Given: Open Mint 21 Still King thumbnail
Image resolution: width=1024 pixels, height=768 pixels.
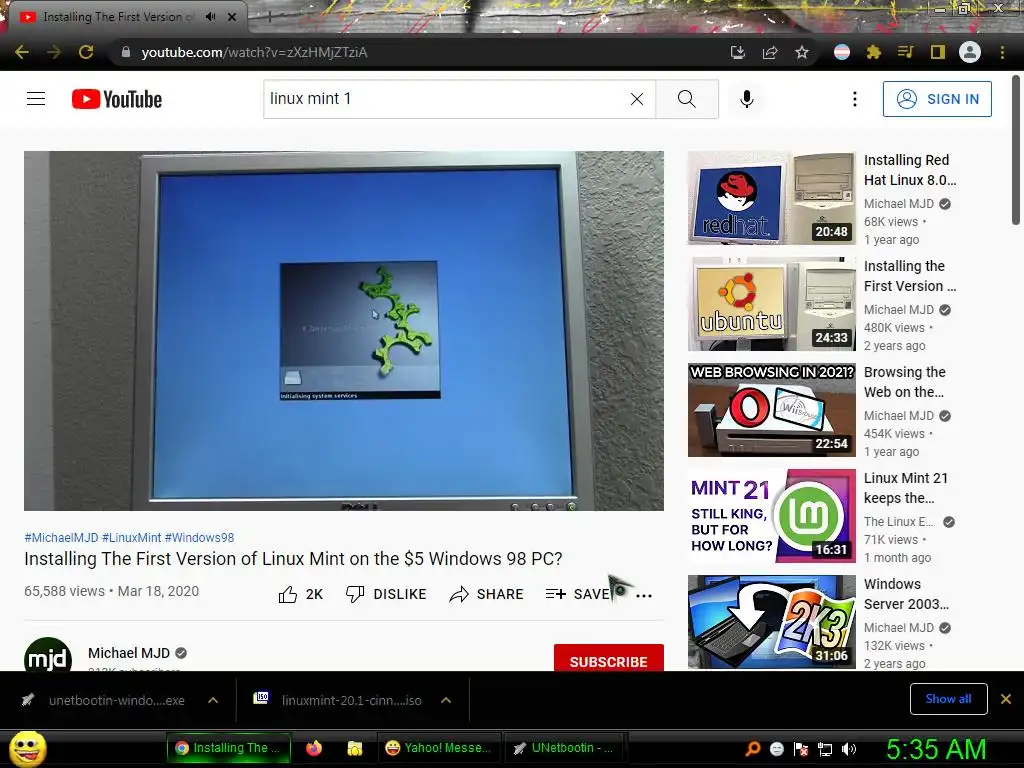Looking at the screenshot, I should point(772,516).
